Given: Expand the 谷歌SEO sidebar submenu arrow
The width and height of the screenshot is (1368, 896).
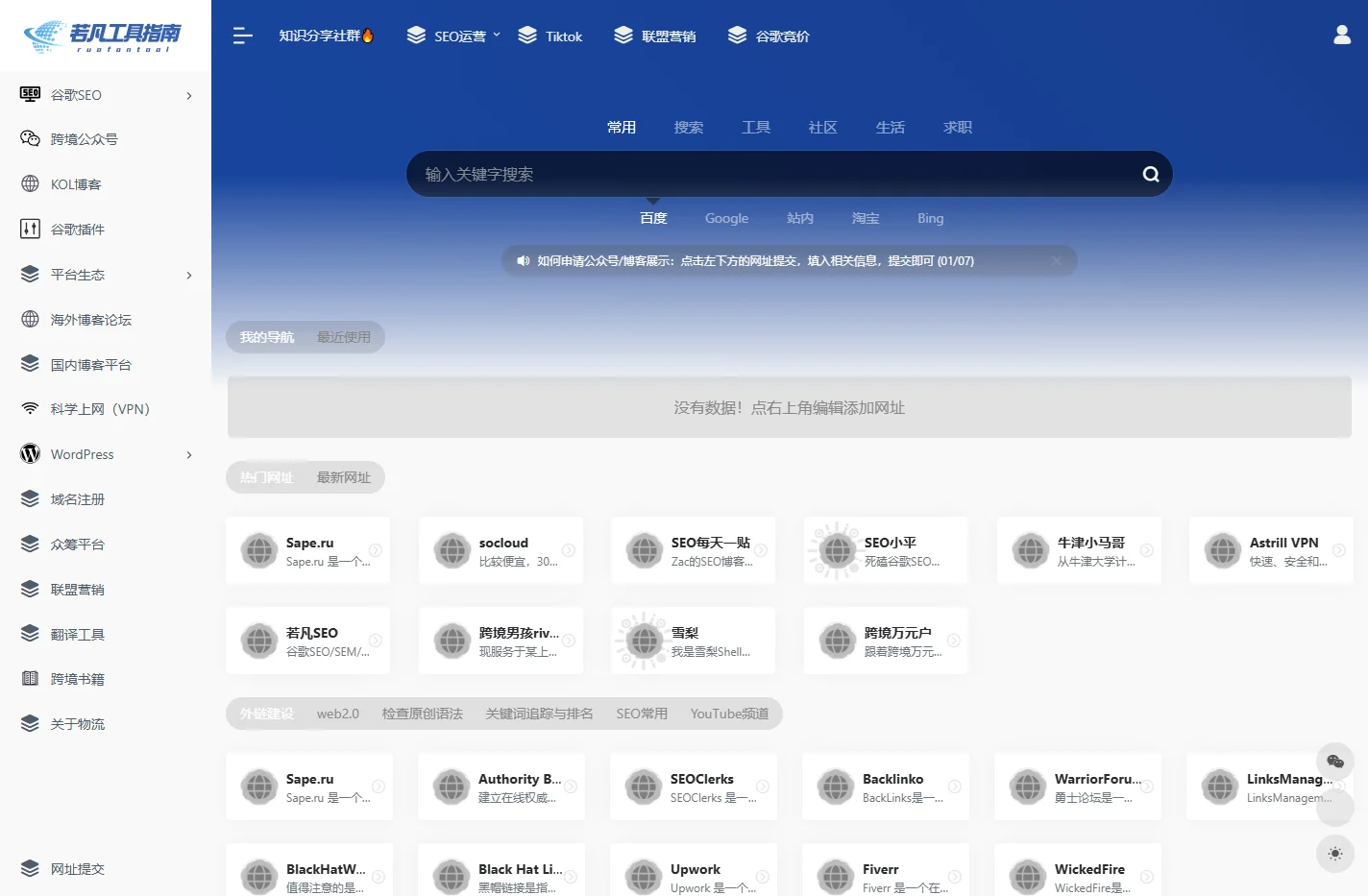Looking at the screenshot, I should (x=189, y=95).
